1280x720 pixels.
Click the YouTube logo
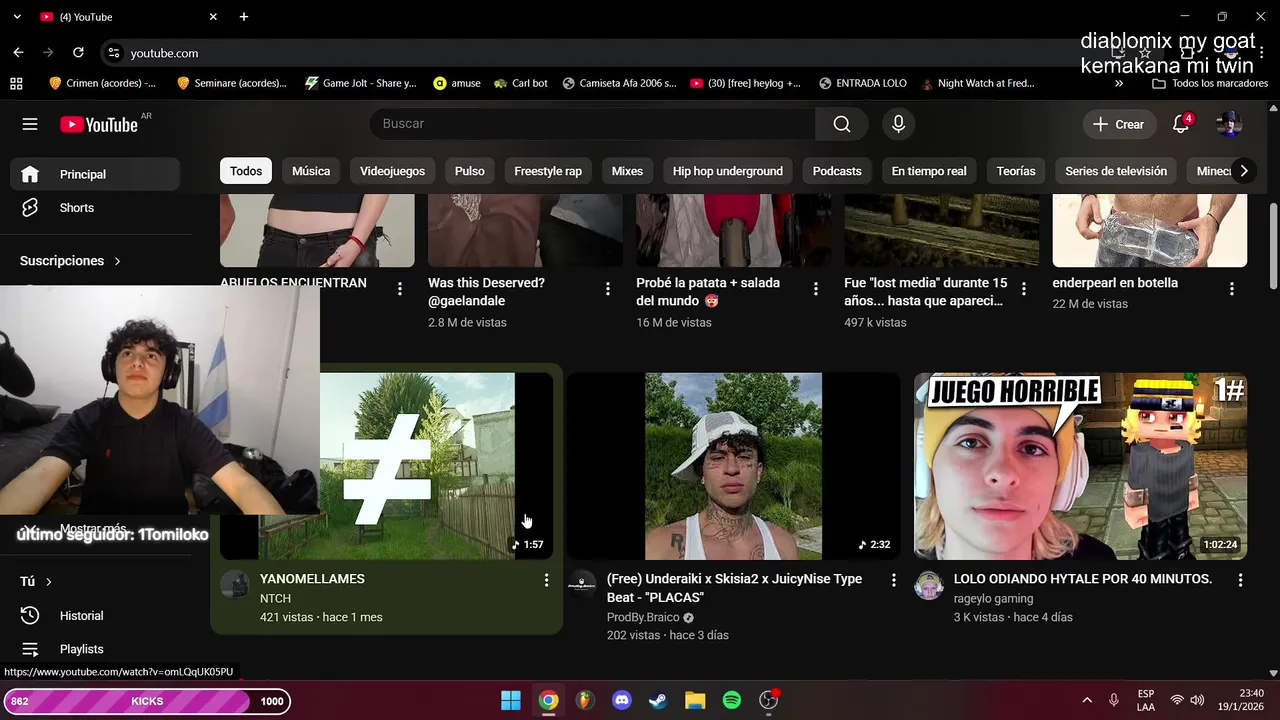pos(99,124)
